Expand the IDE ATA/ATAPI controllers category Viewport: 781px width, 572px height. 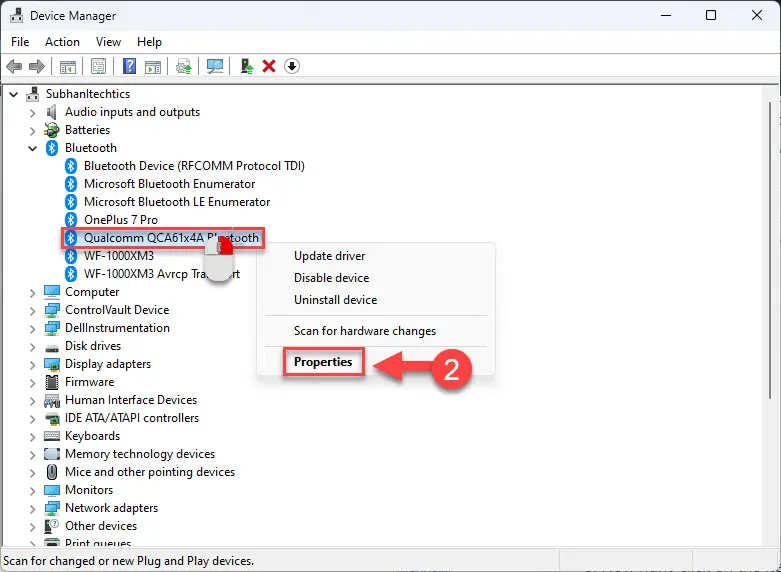[32, 419]
